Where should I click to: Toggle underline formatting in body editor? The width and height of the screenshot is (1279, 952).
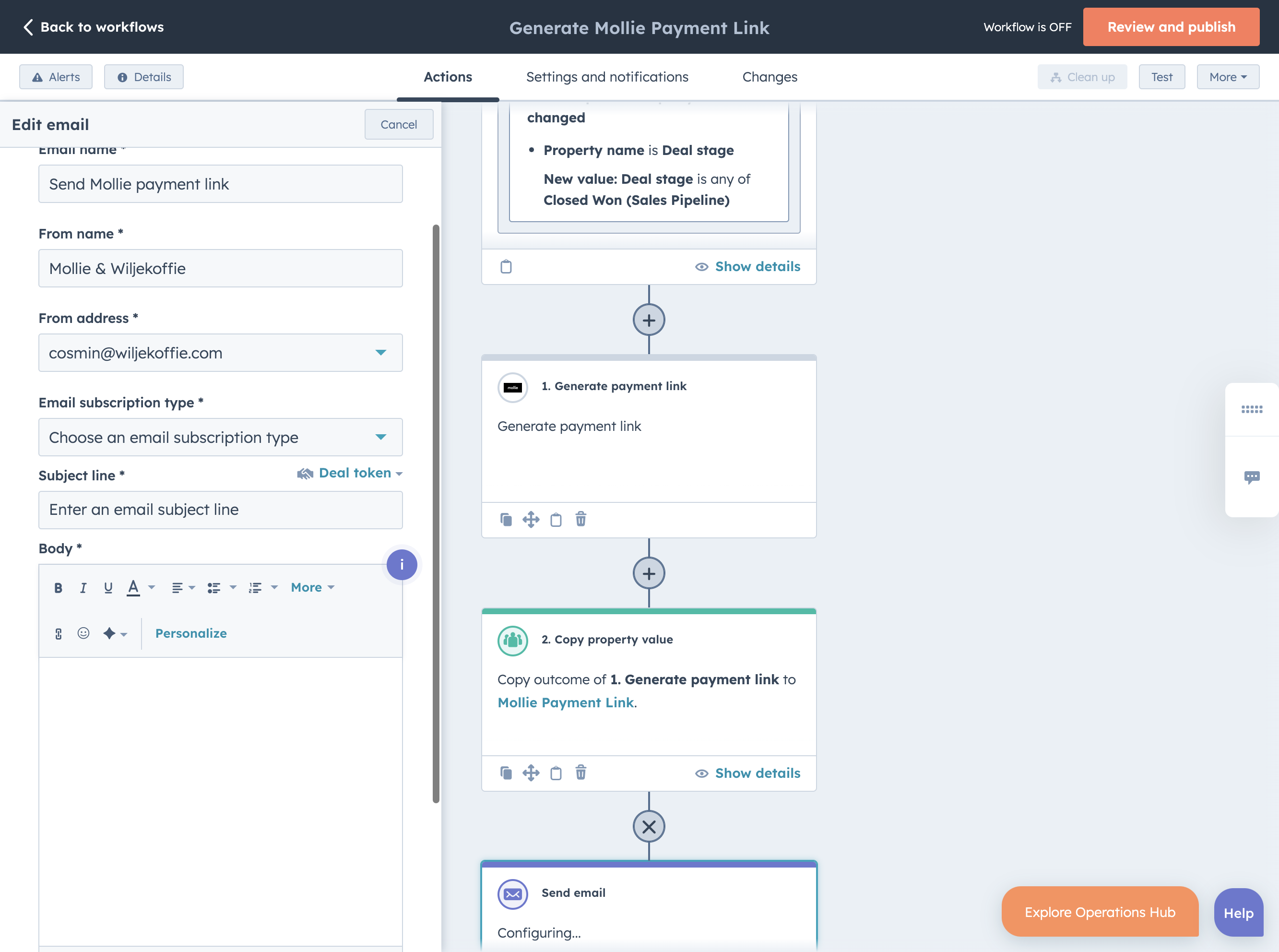(x=108, y=588)
